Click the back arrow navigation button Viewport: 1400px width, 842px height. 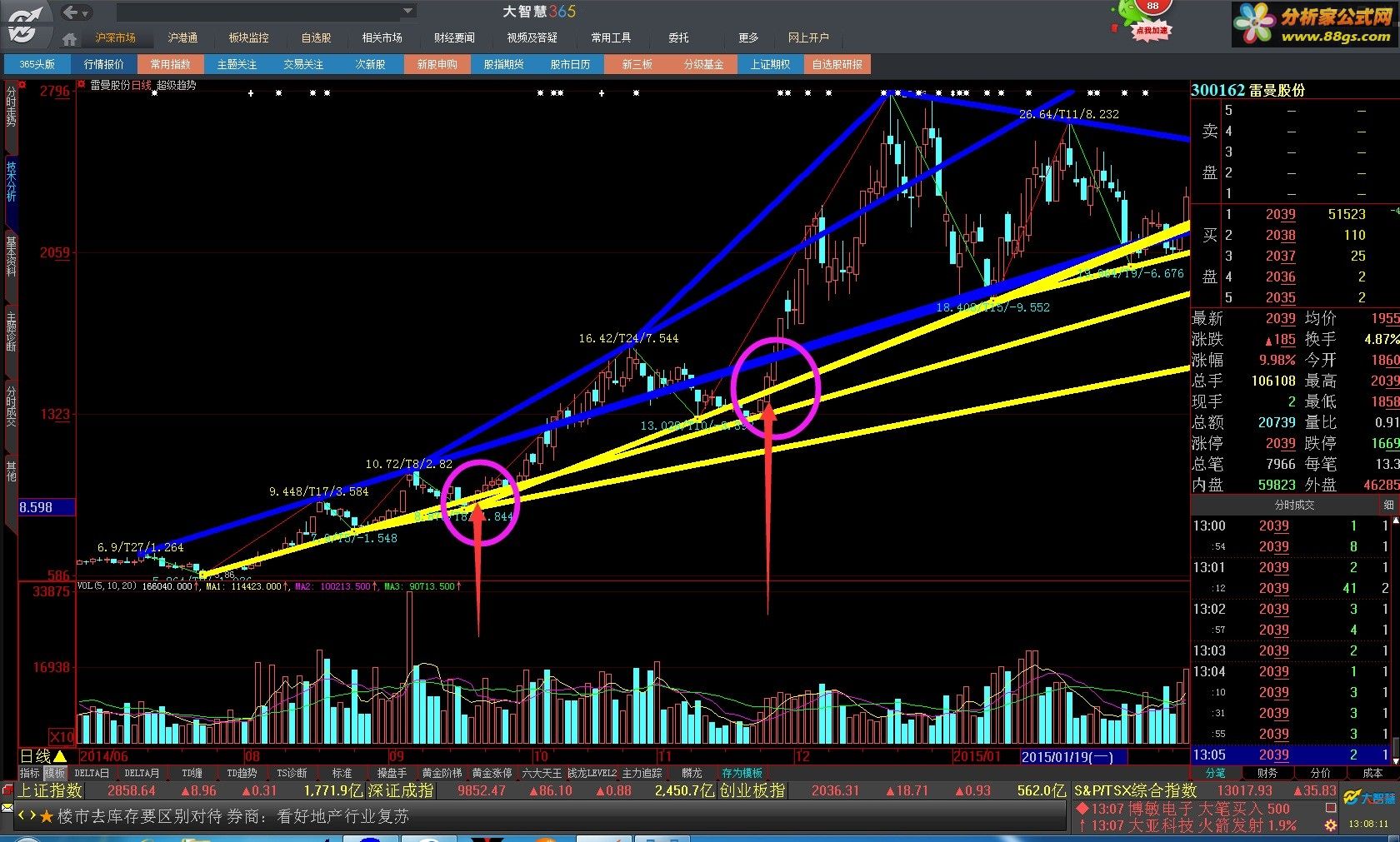pyautogui.click(x=71, y=12)
